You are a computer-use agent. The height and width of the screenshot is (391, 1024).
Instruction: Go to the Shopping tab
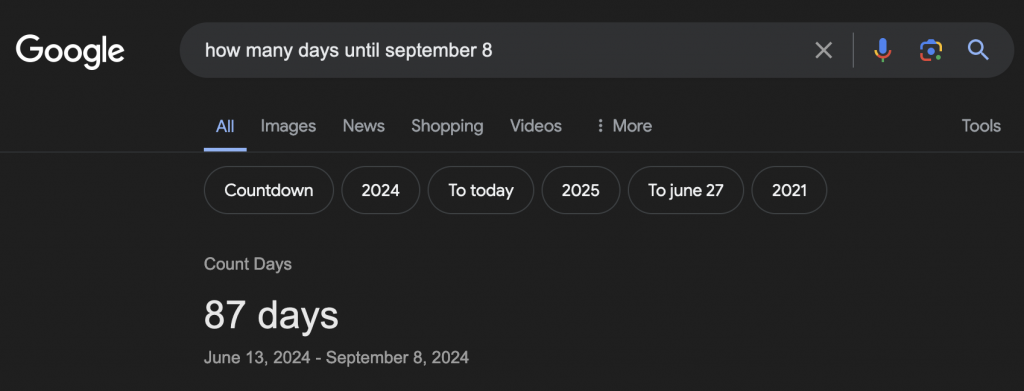pyautogui.click(x=447, y=126)
